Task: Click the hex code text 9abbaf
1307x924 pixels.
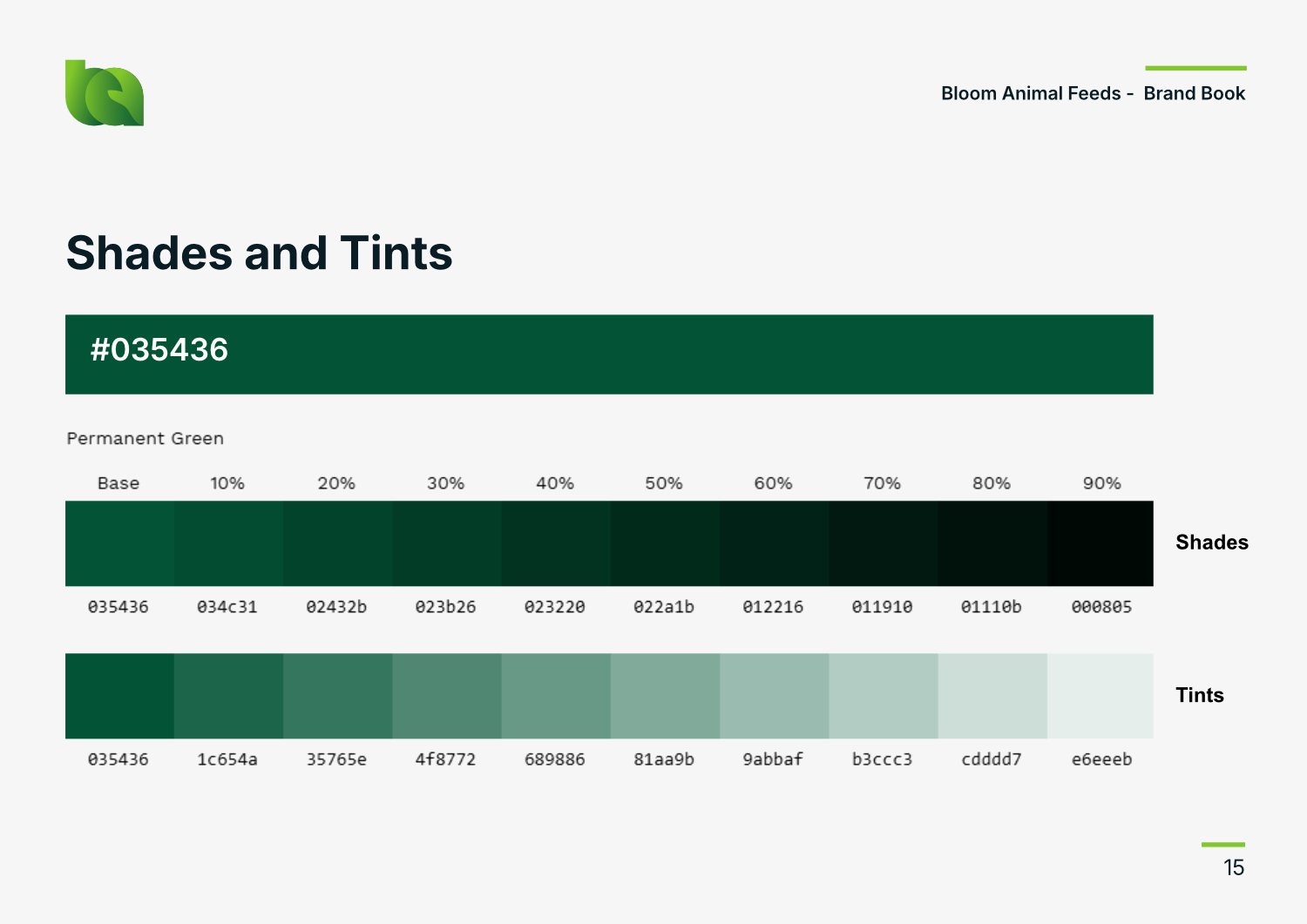Action: [773, 759]
